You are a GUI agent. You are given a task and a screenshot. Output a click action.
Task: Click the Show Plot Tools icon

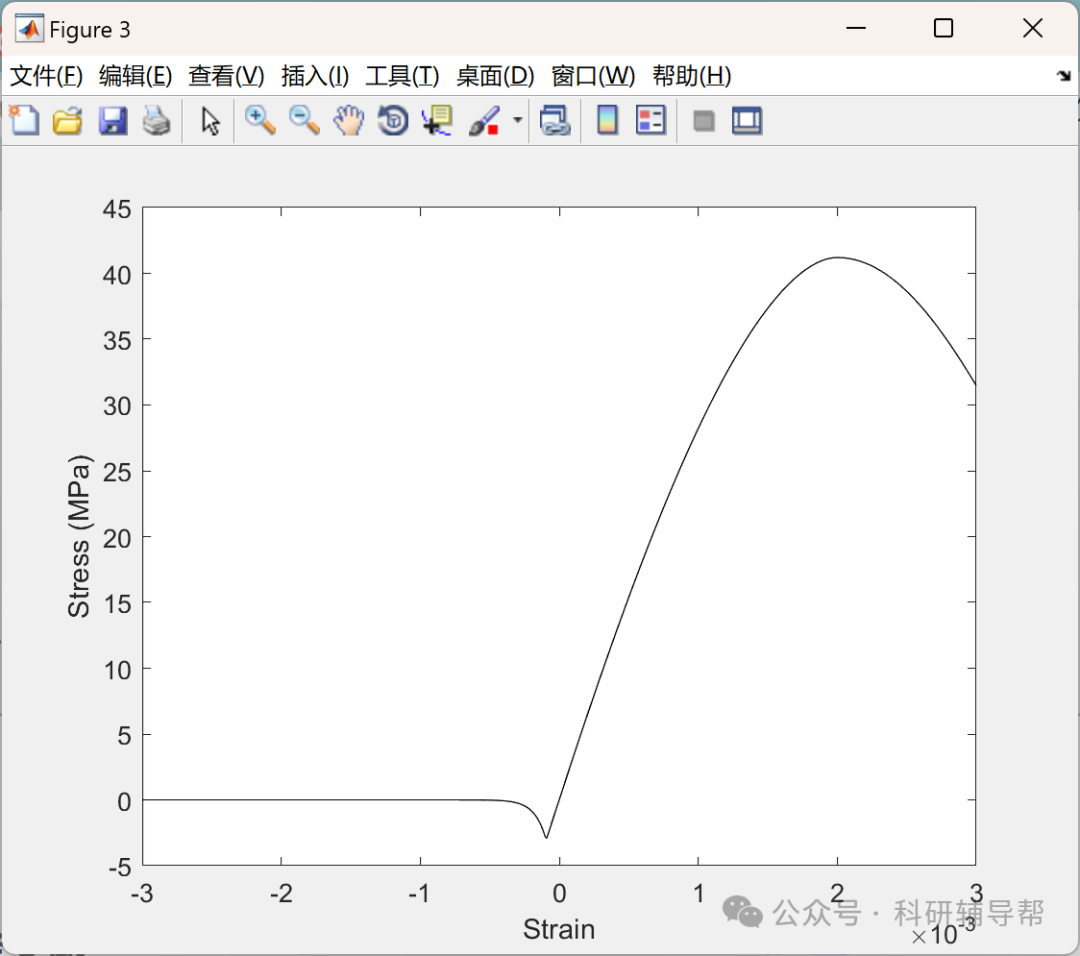tap(747, 121)
